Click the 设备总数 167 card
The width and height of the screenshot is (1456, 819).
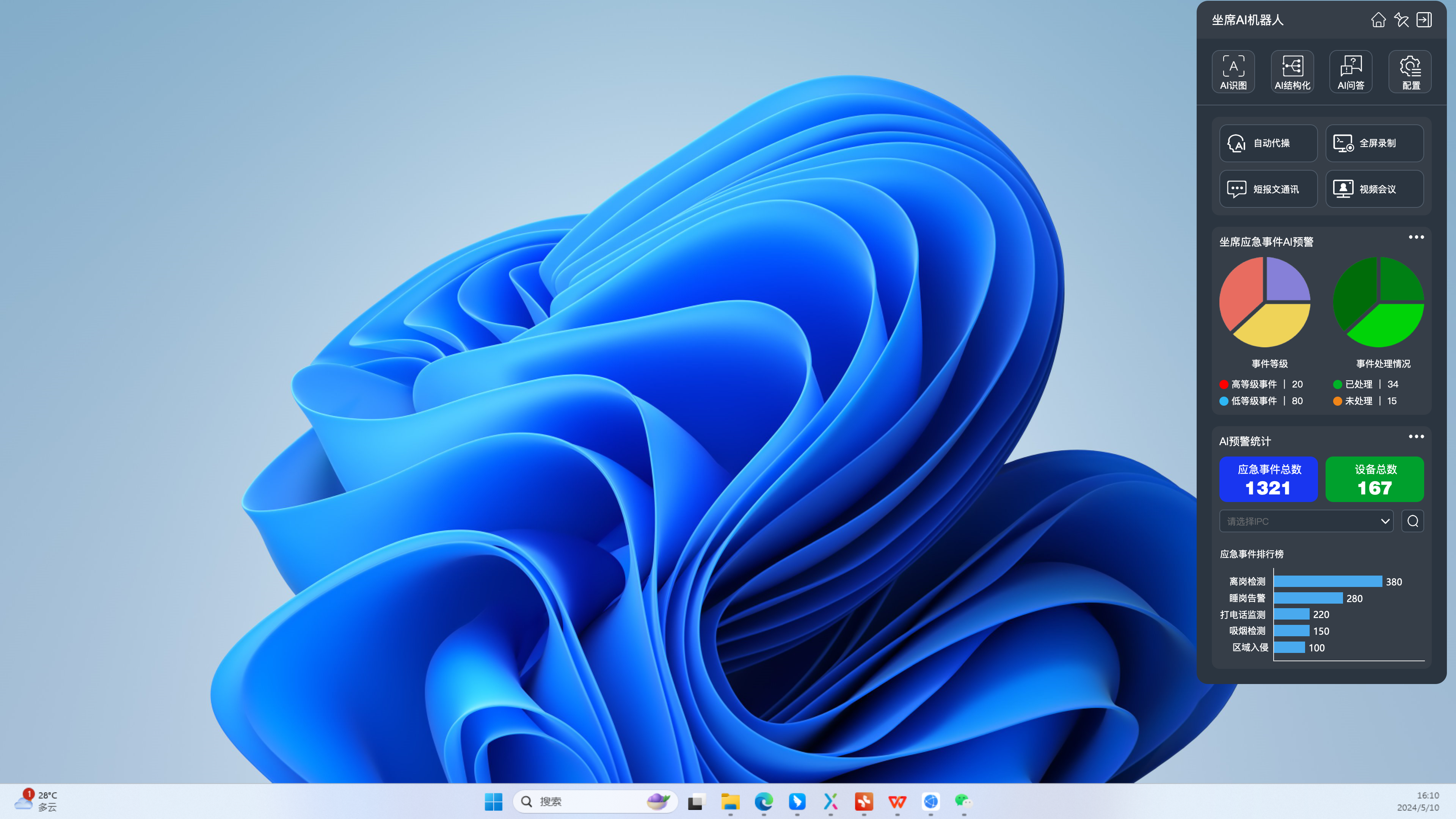[1374, 479]
